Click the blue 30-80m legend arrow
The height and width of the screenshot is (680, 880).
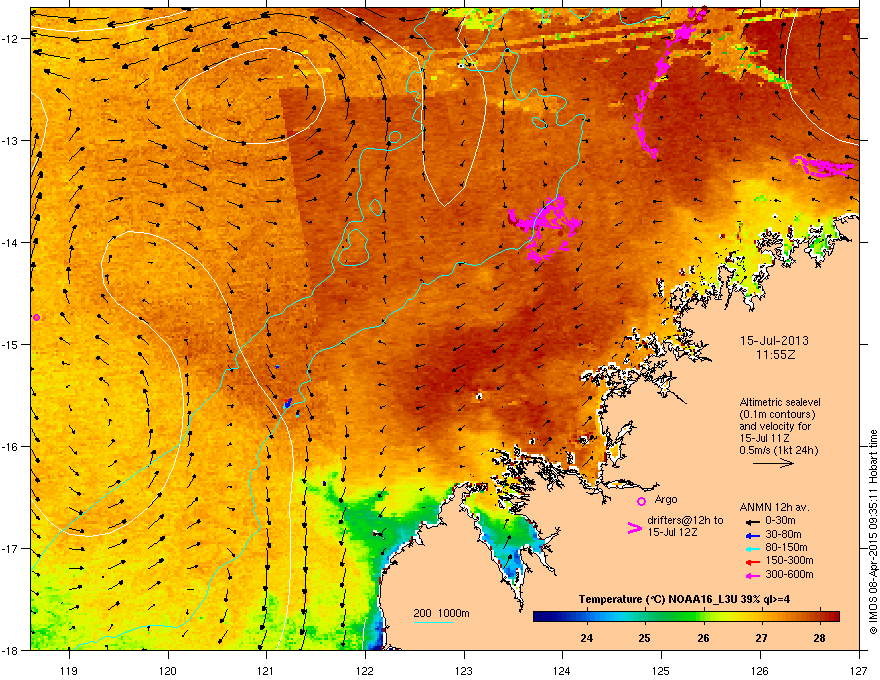751,535
